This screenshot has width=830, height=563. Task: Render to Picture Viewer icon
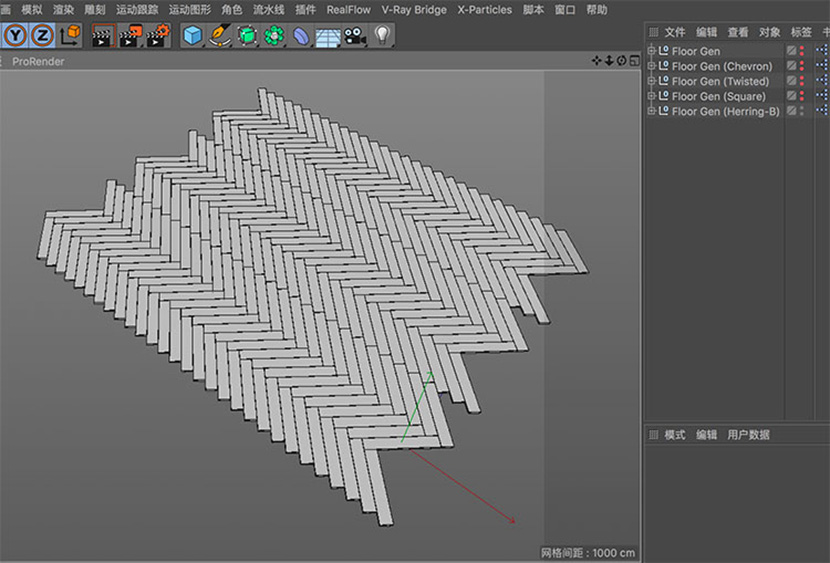coord(131,35)
